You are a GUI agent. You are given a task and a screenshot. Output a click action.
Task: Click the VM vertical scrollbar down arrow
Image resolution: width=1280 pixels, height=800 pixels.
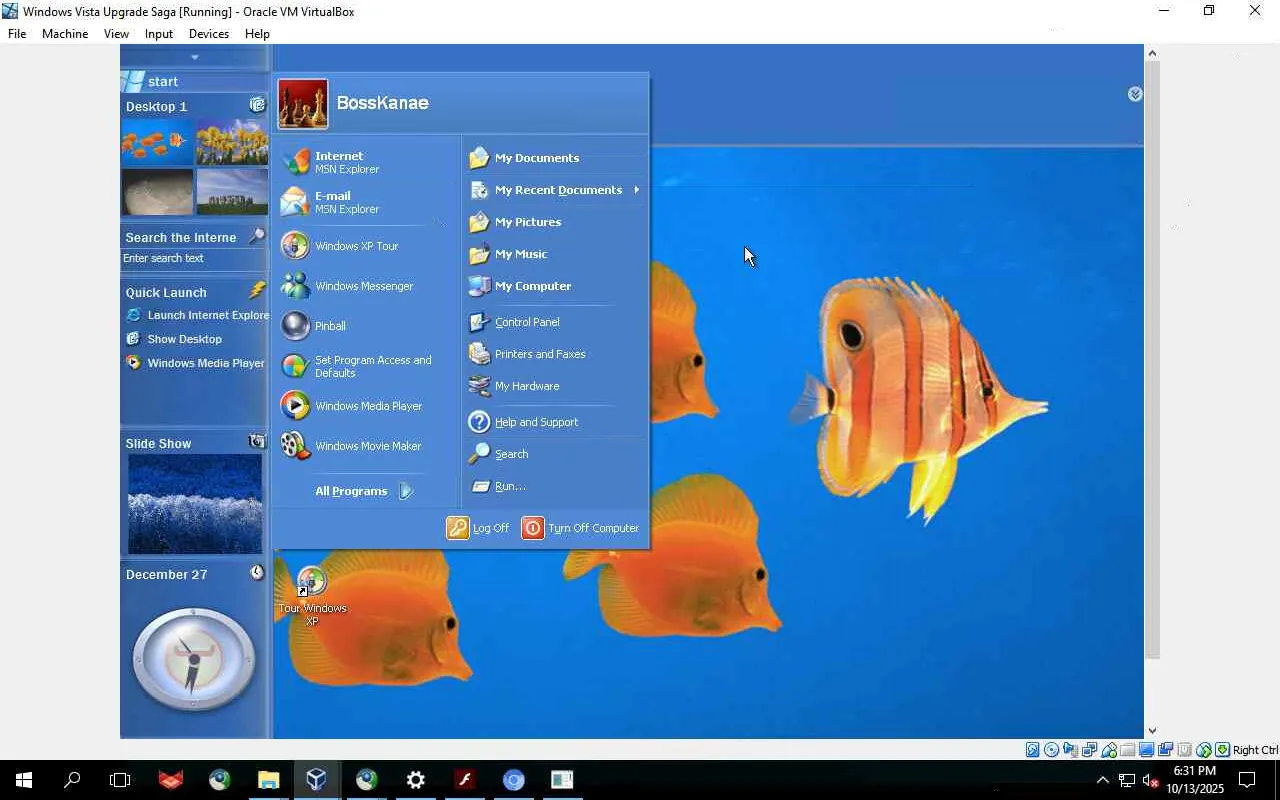point(1152,731)
